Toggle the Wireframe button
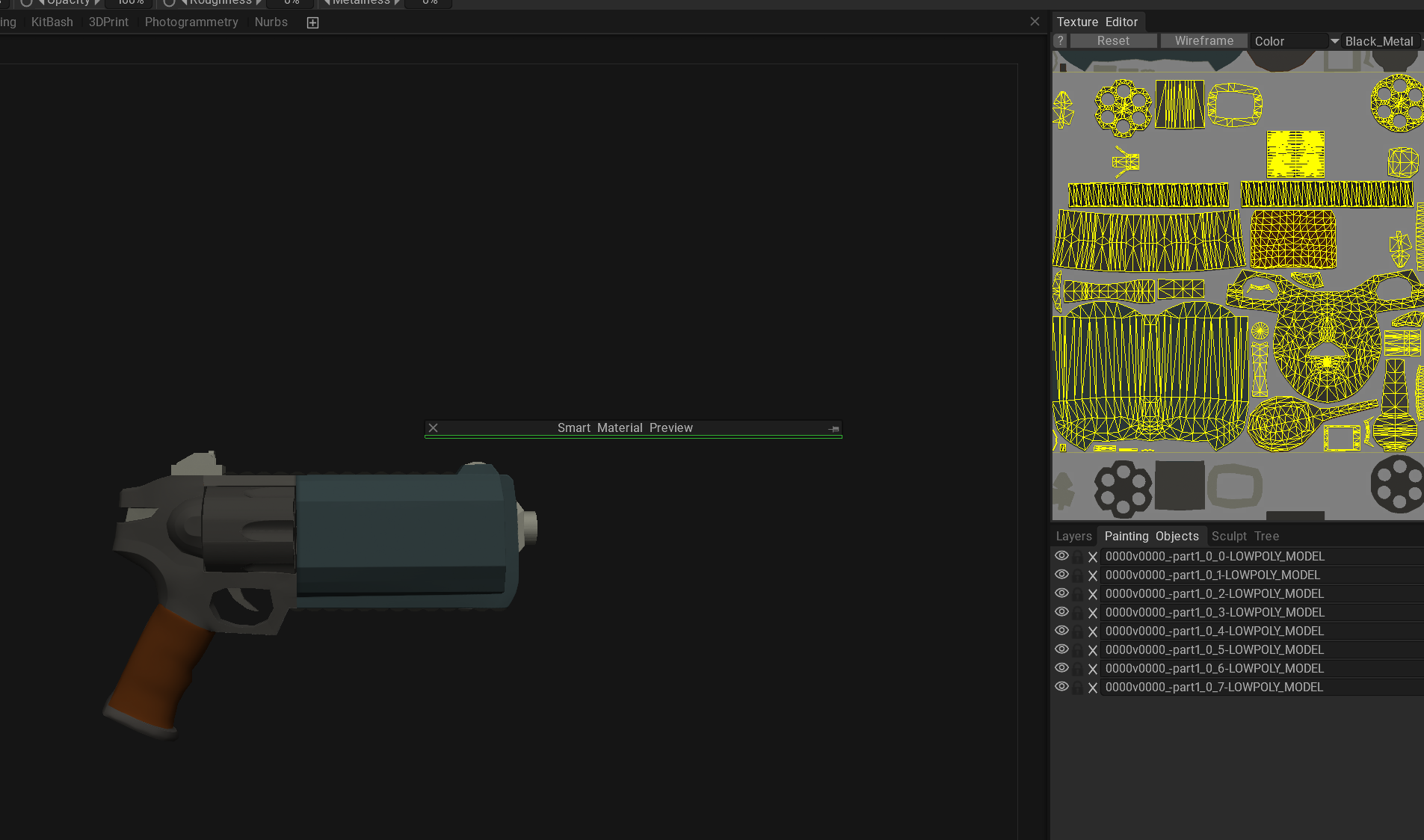The image size is (1424, 840). pyautogui.click(x=1203, y=41)
